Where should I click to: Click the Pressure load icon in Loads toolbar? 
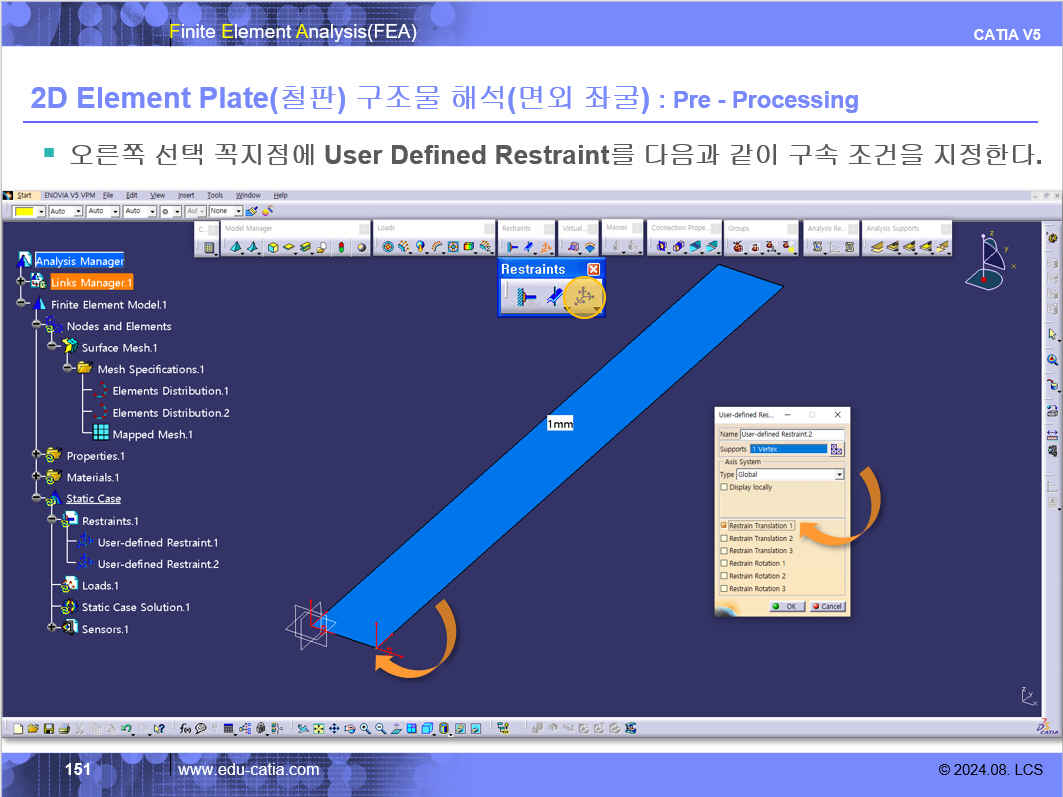pyautogui.click(x=387, y=247)
